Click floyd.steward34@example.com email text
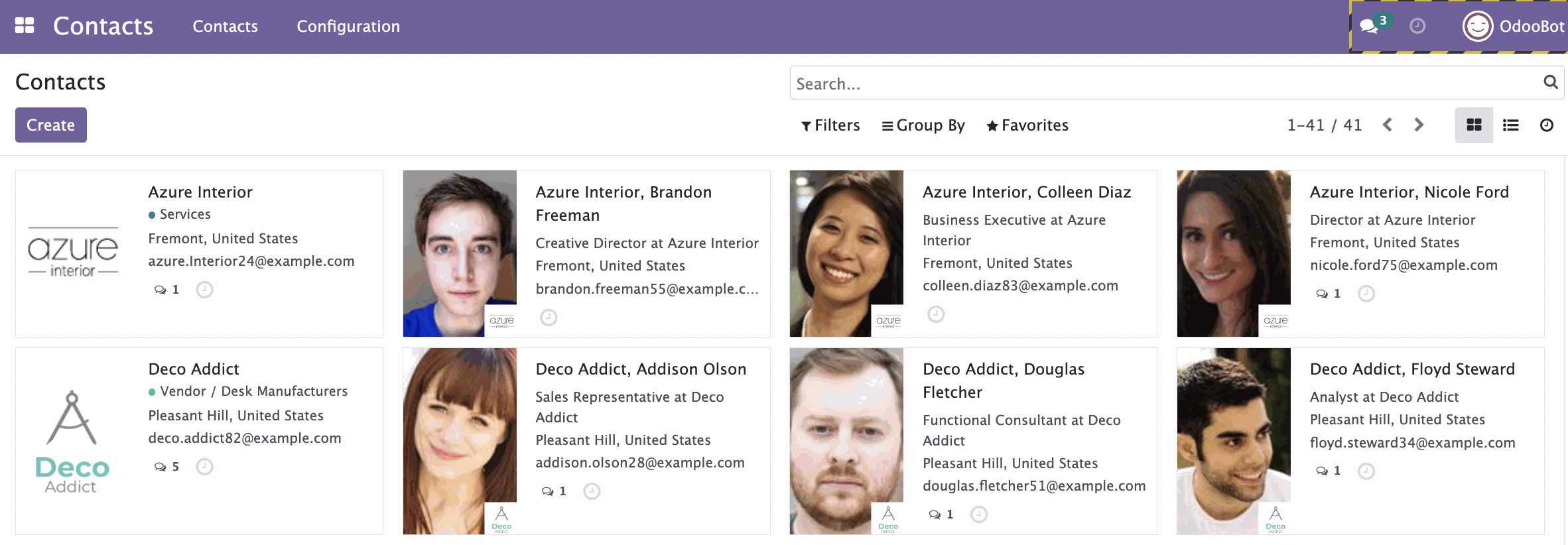Viewport: 1568px width, 545px height. 1413,443
